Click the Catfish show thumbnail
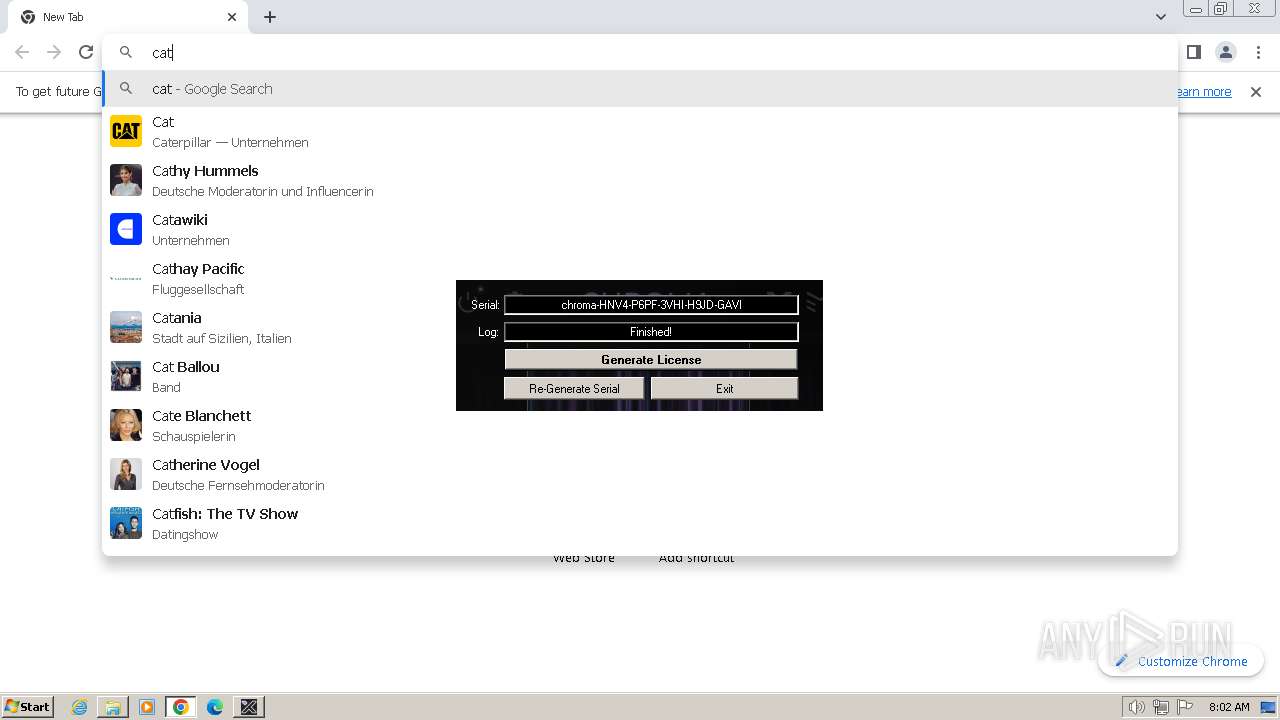The height and width of the screenshot is (720, 1280). tap(126, 523)
